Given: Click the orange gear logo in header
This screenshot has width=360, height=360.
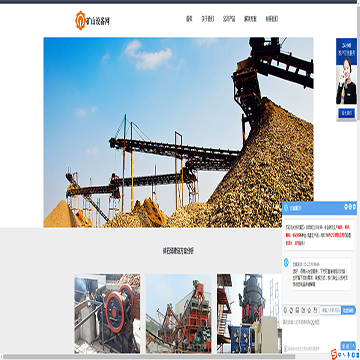Looking at the screenshot, I should point(80,20).
